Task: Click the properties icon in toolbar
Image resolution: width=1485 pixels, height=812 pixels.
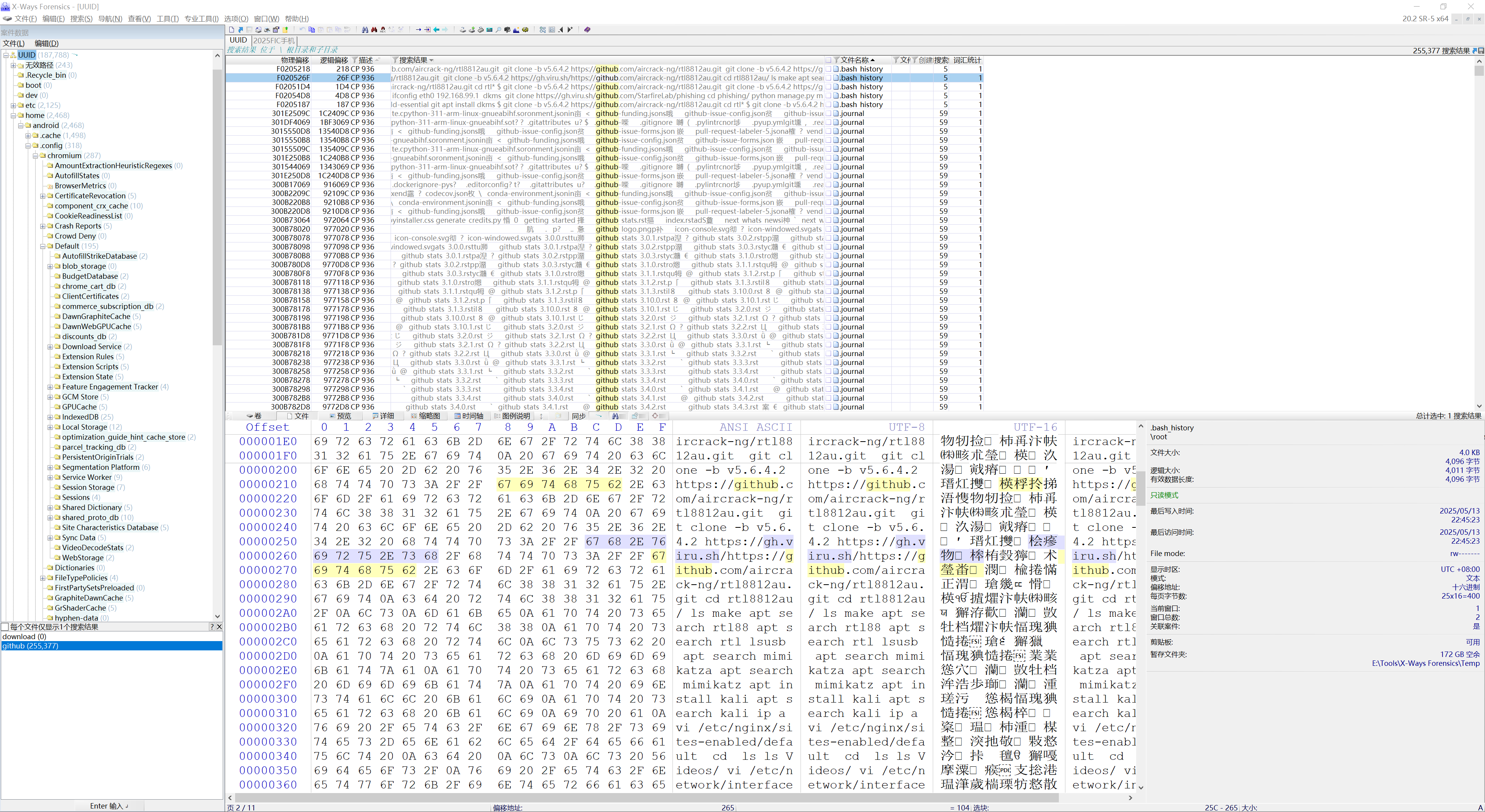Action: [x=276, y=29]
